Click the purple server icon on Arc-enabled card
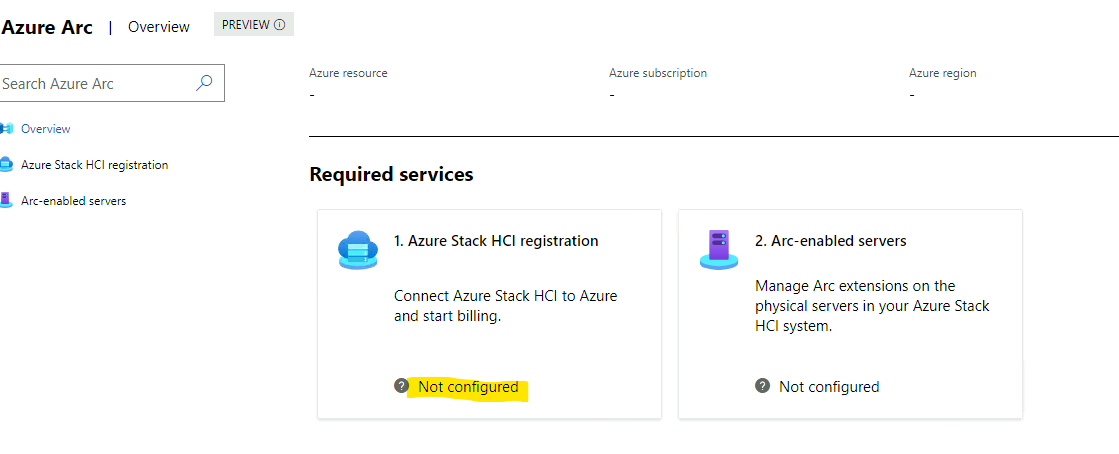The image size is (1119, 454). click(x=719, y=249)
